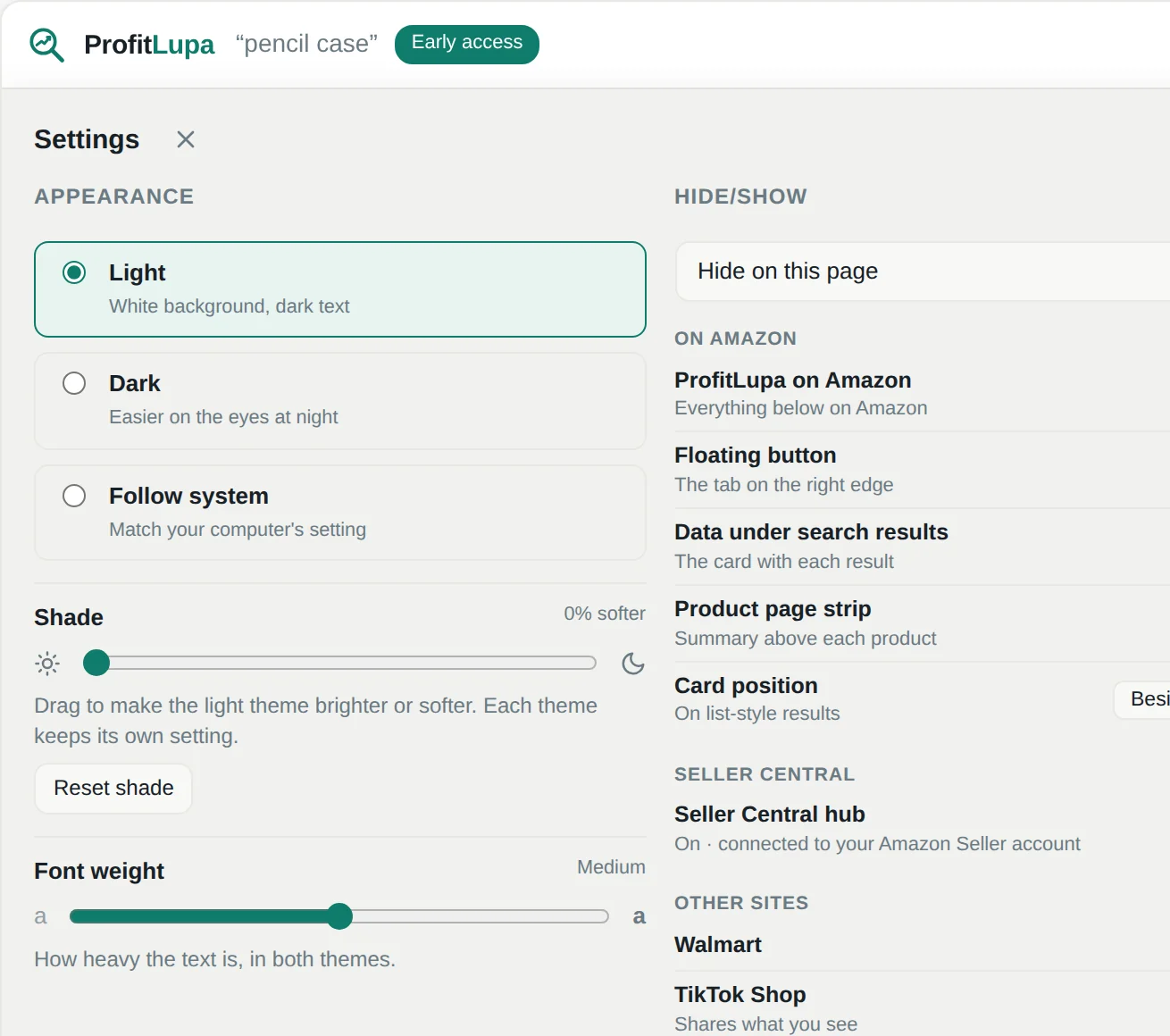Click the Shade slider handle
The width and height of the screenshot is (1170, 1036).
coord(96,663)
